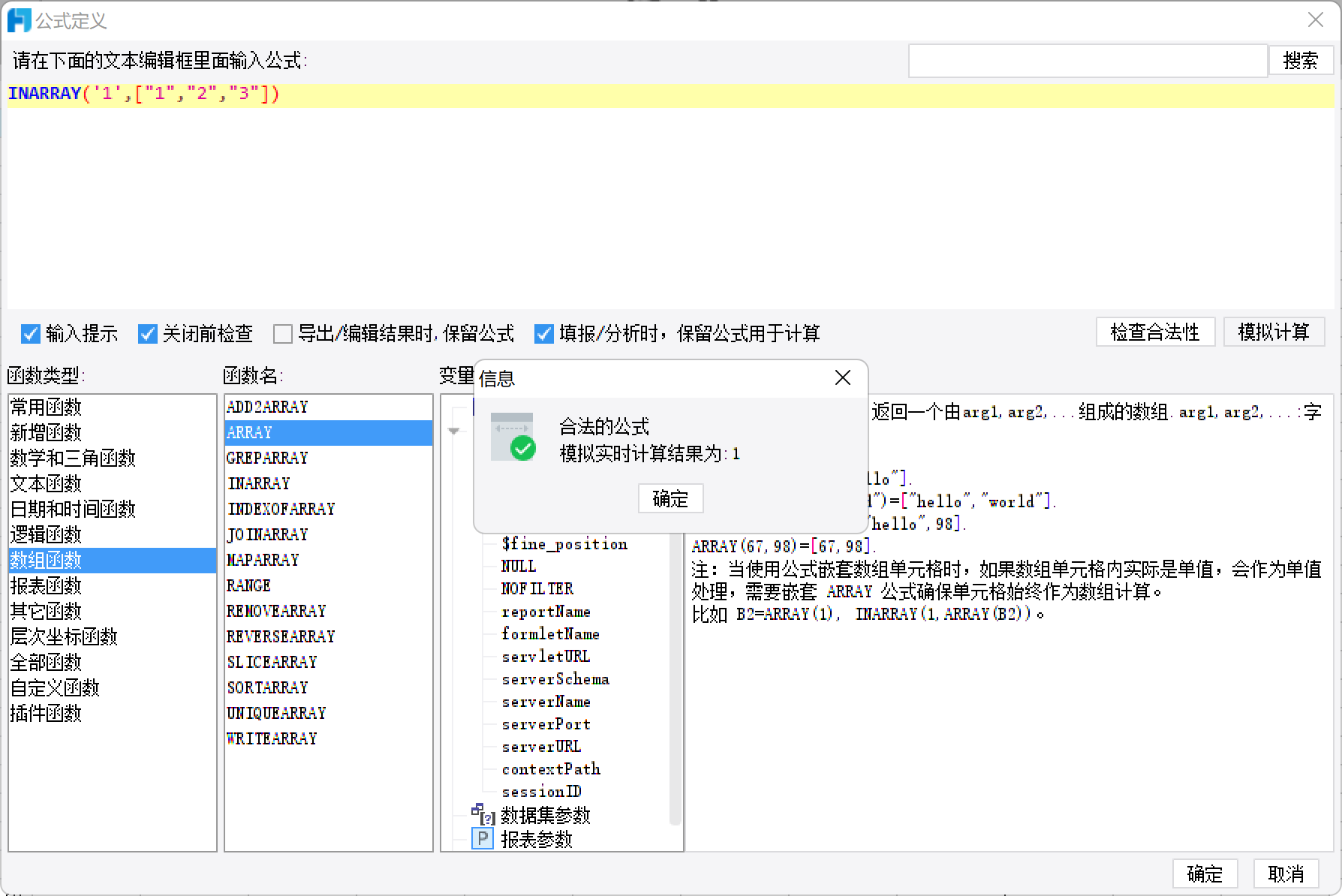Select 逻辑函数 category
The width and height of the screenshot is (1342, 896).
tap(112, 535)
